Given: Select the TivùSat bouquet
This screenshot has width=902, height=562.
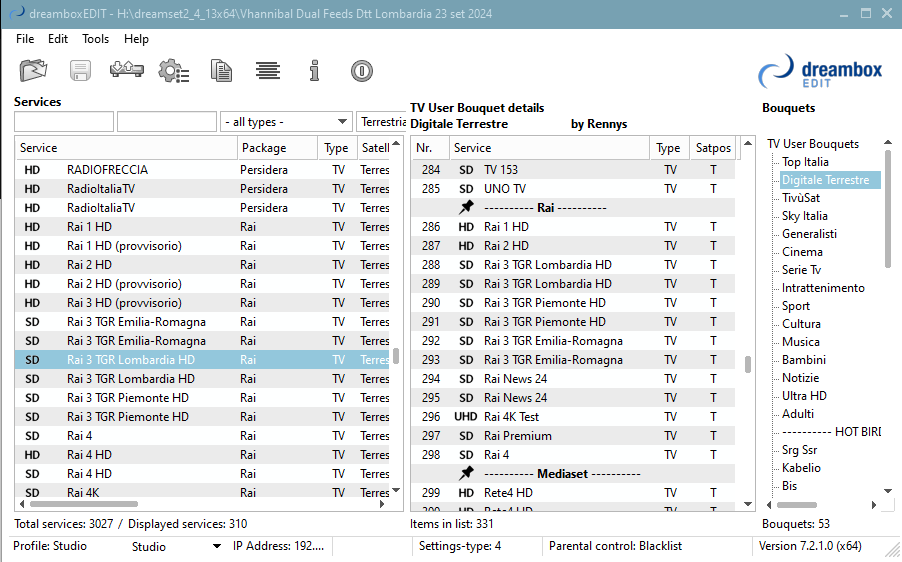Looking at the screenshot, I should 801,198.
